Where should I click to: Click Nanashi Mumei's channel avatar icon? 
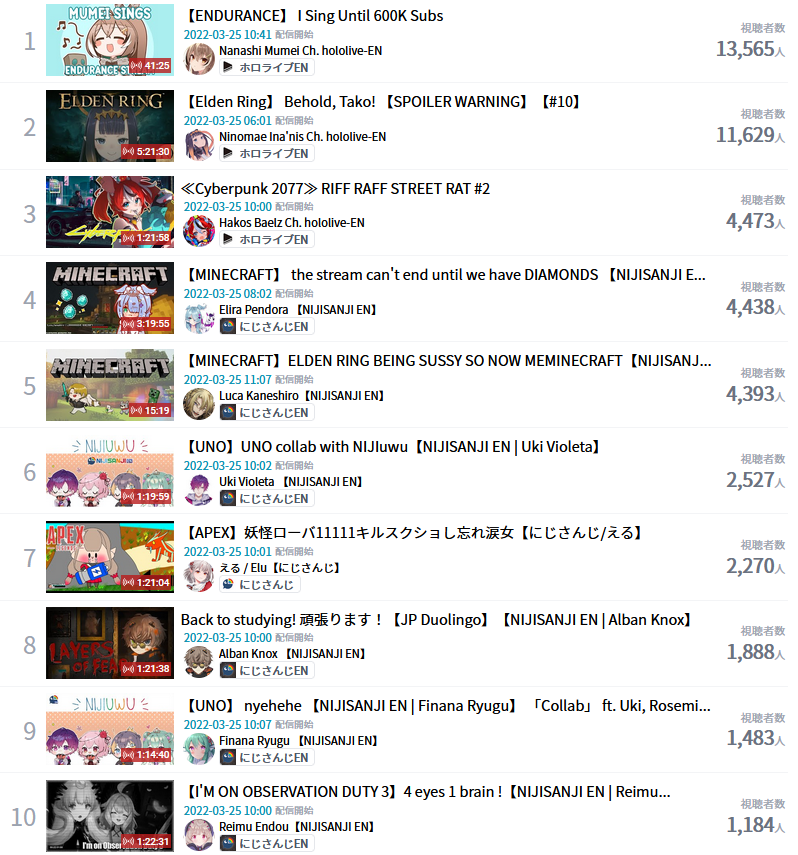199,59
